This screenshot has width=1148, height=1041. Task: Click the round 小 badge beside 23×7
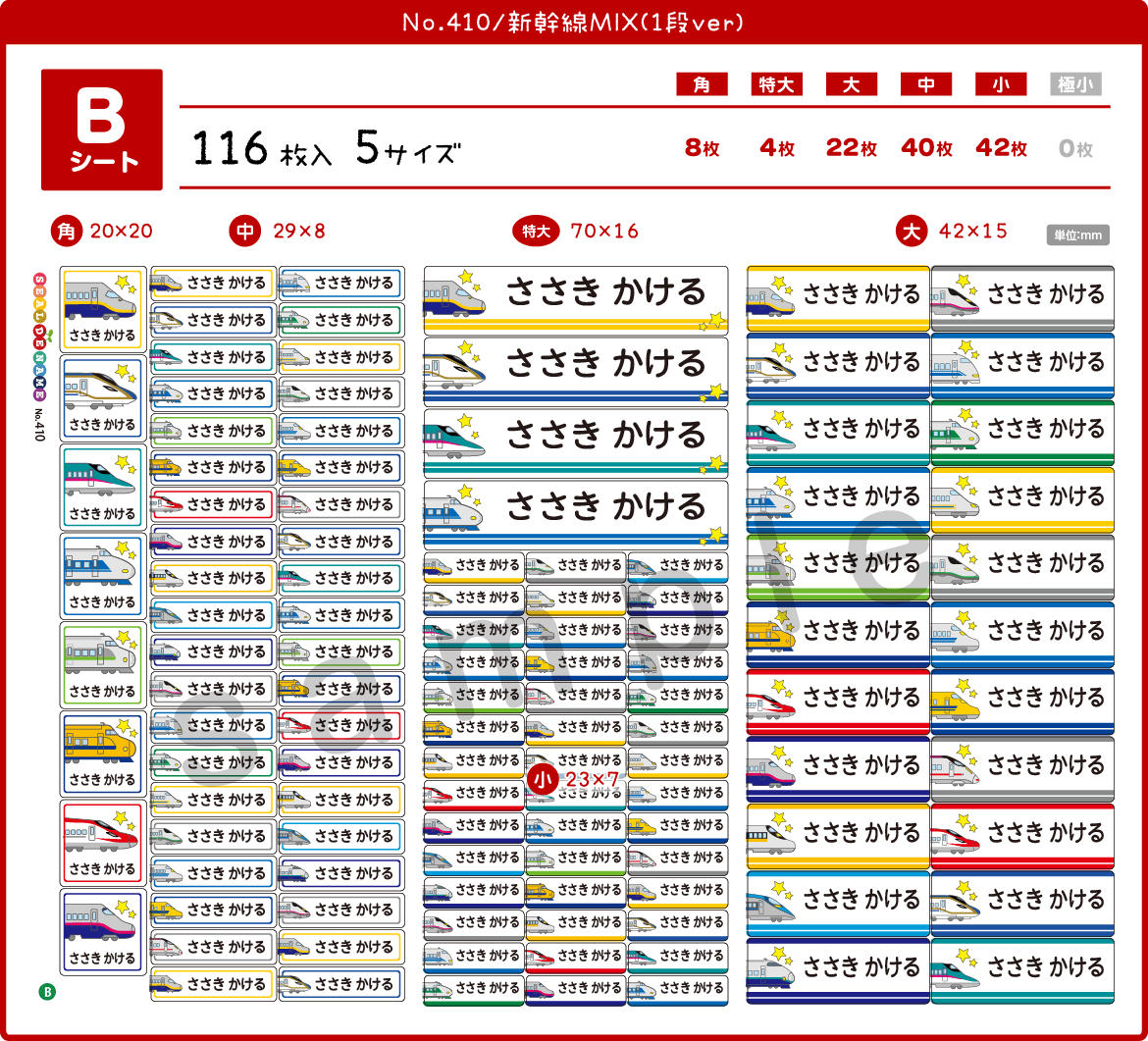(543, 780)
